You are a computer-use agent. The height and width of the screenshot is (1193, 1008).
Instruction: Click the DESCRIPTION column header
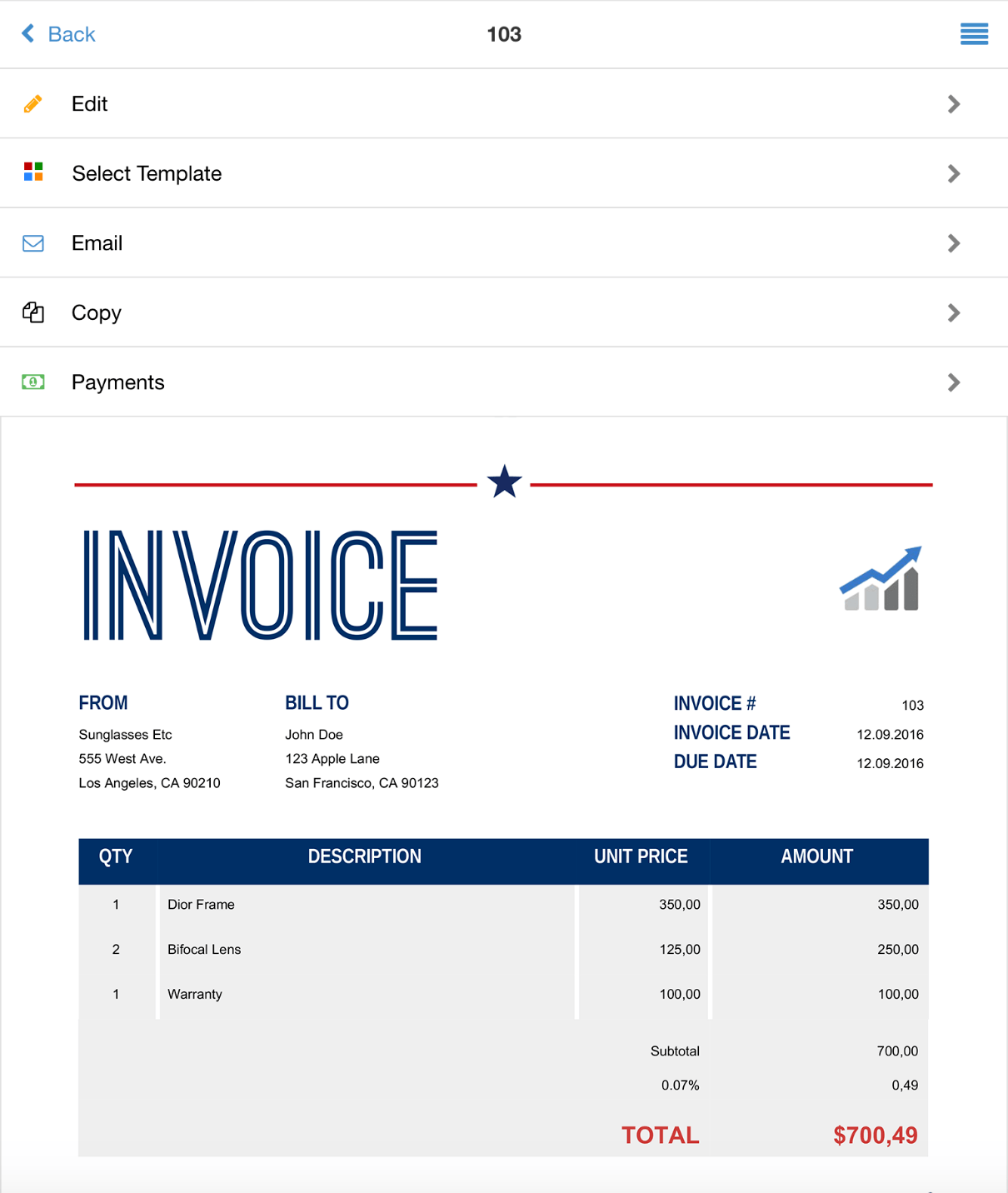pos(365,856)
